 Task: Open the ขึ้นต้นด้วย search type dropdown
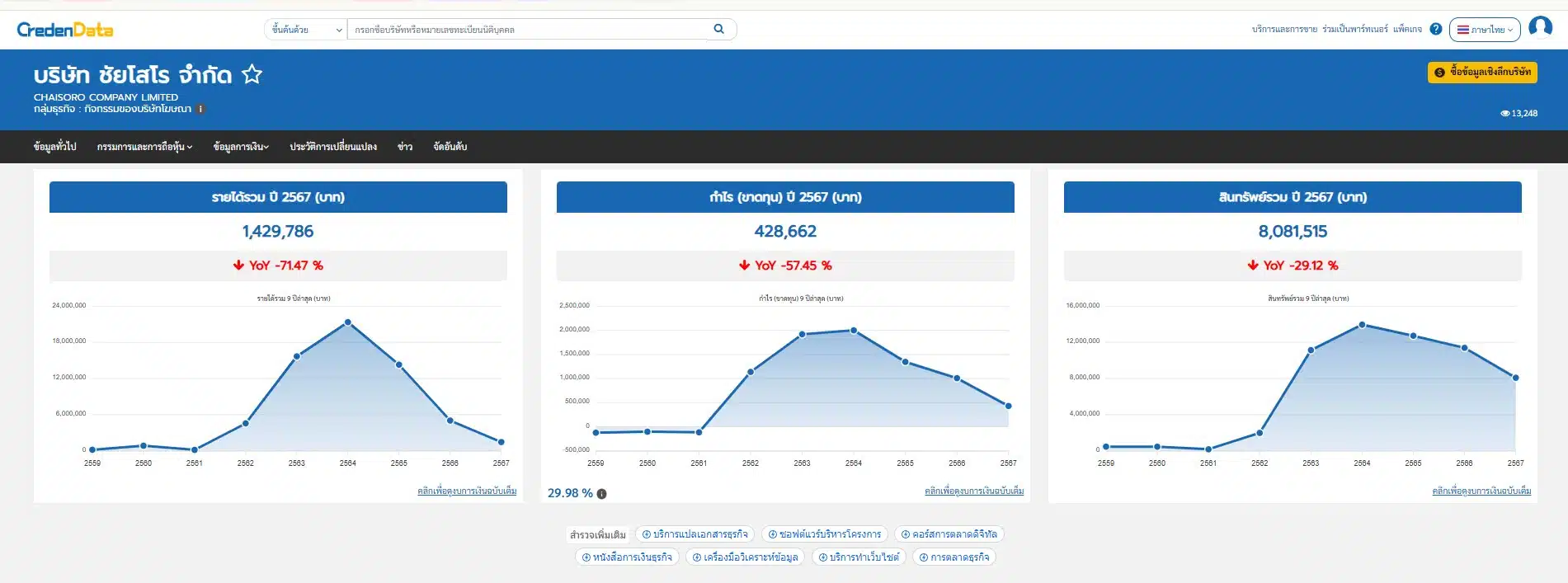tap(306, 30)
